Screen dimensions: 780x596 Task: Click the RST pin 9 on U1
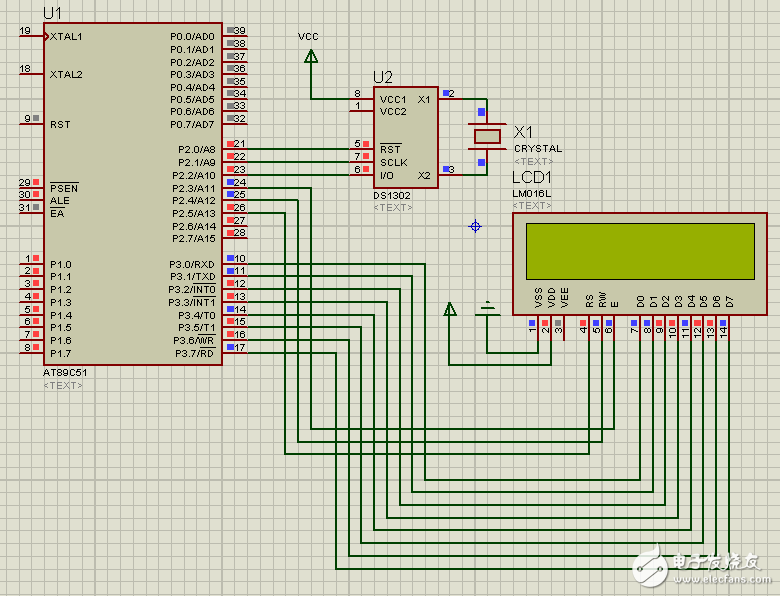click(32, 120)
